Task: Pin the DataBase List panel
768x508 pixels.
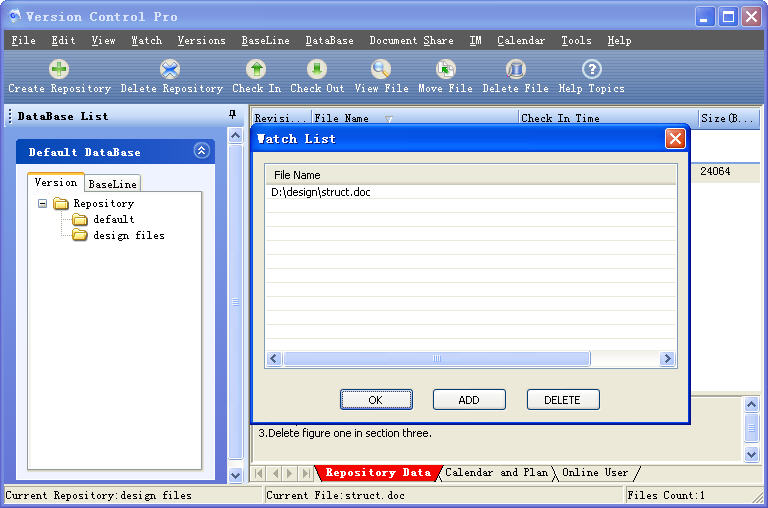Action: [x=233, y=115]
